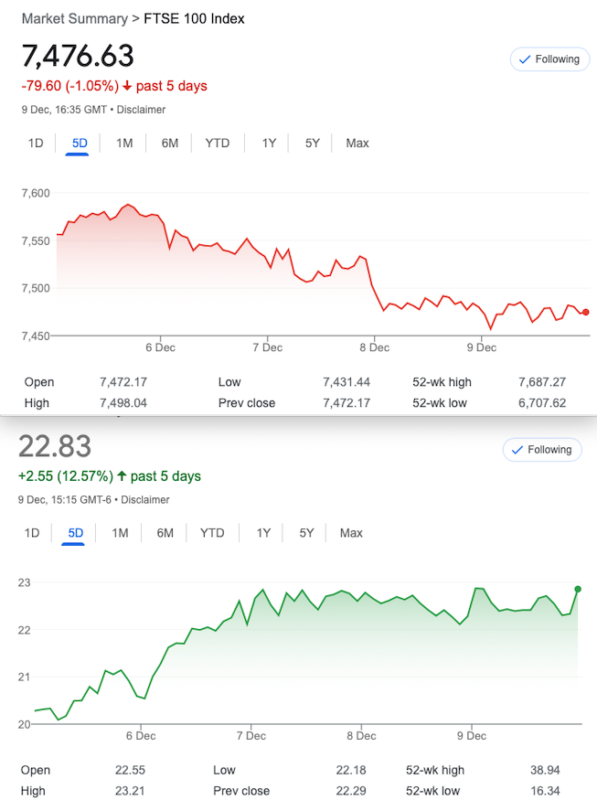The width and height of the screenshot is (597, 800).
Task: Select 1Y range on the green chart
Action: point(263,533)
